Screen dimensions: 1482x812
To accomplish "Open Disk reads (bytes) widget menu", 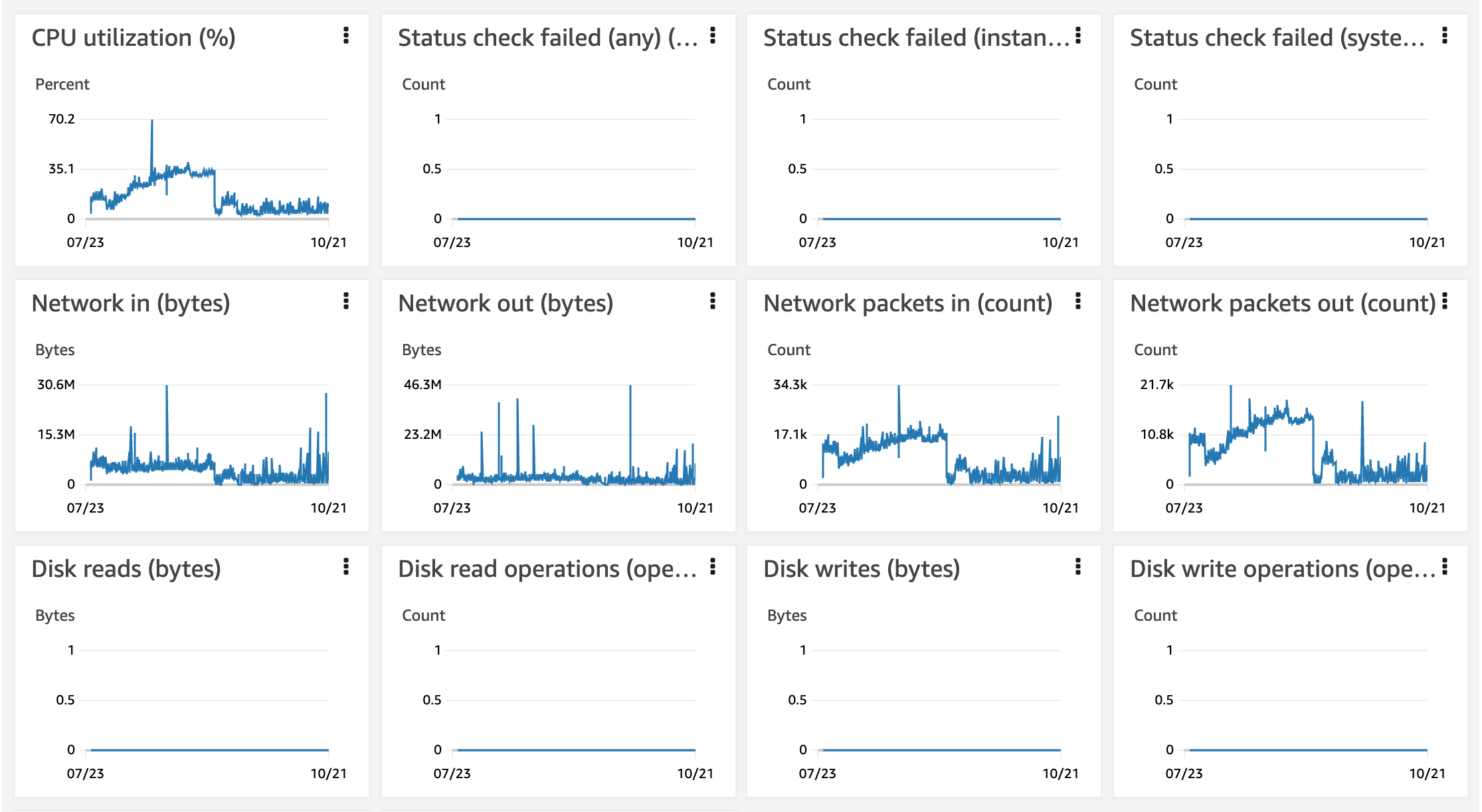I will (346, 566).
